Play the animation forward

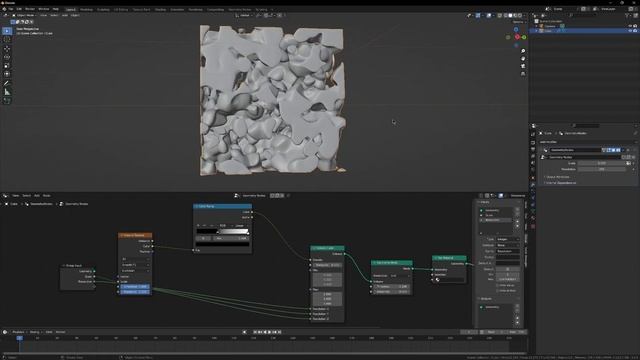270,332
